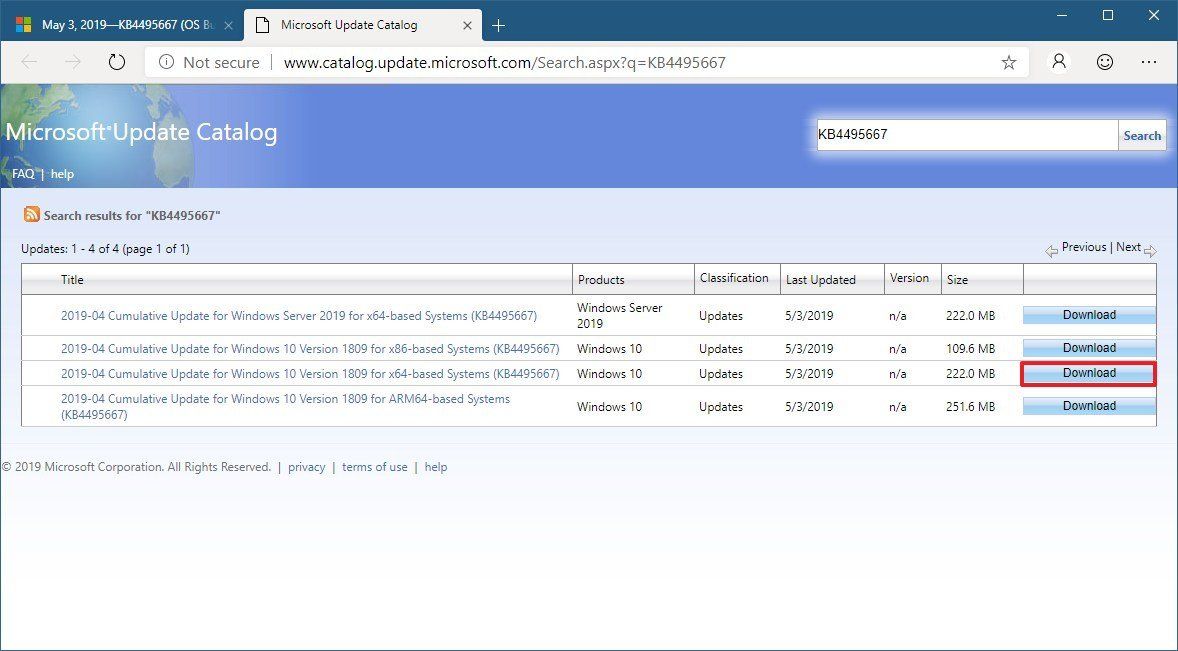Viewport: 1178px width, 651px height.
Task: Refresh the current page
Action: (117, 61)
